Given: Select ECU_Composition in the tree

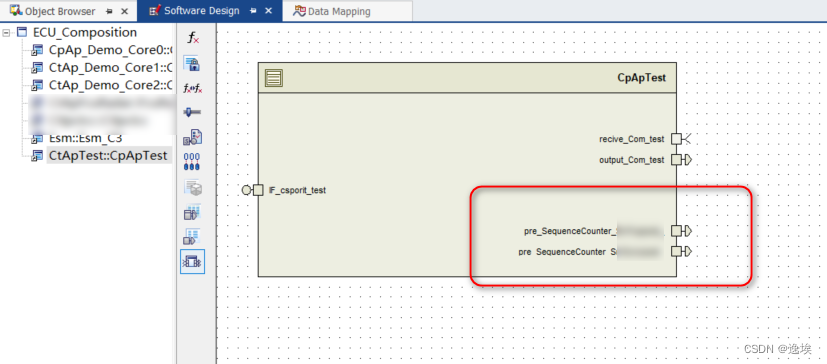Looking at the screenshot, I should pos(85,33).
